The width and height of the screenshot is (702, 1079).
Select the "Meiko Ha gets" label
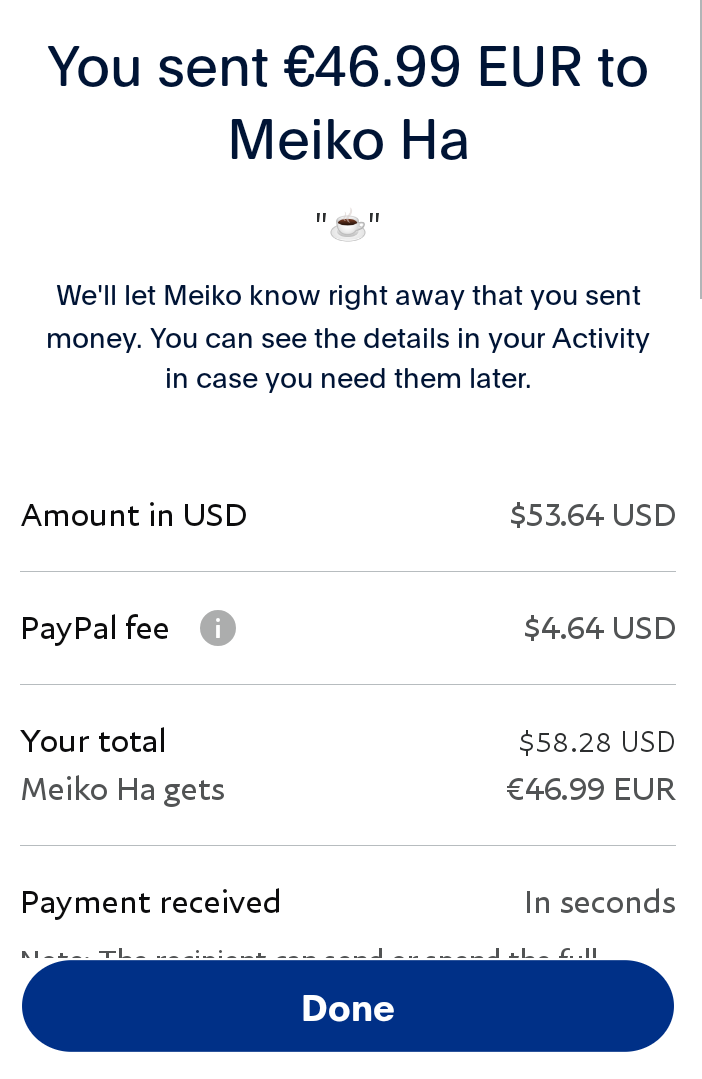123,790
